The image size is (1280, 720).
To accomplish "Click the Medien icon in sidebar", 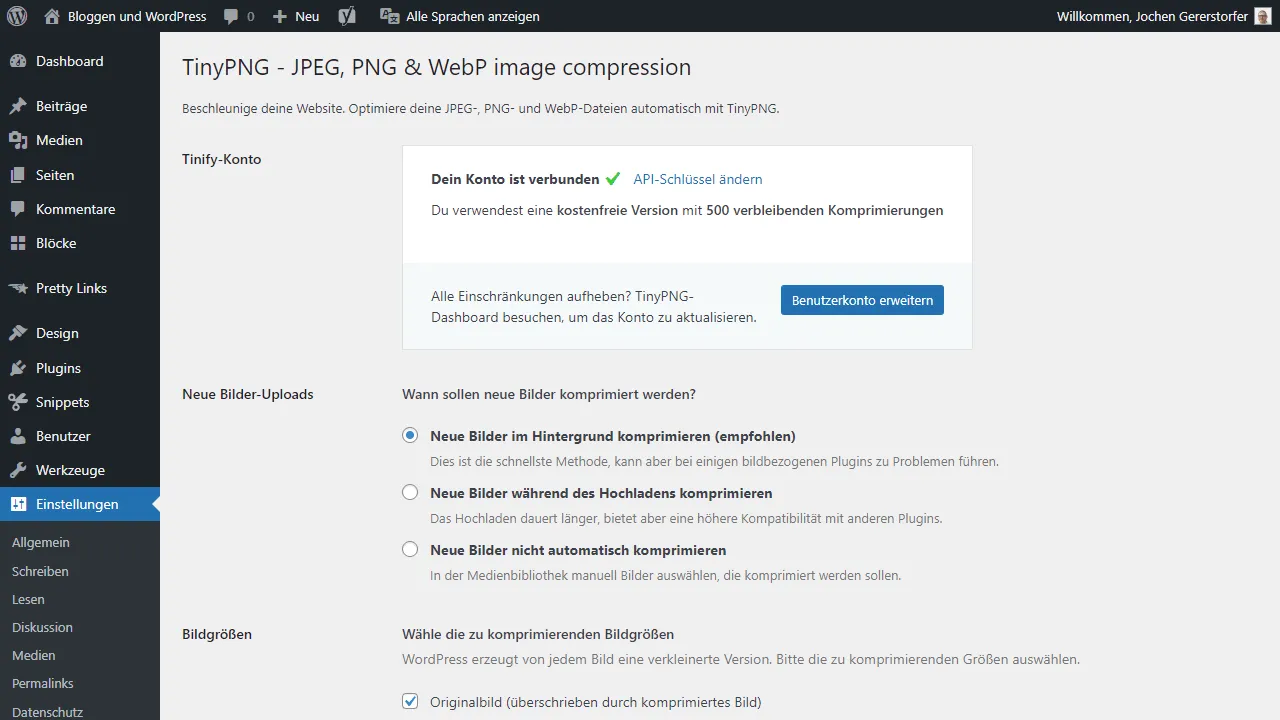I will pos(18,140).
